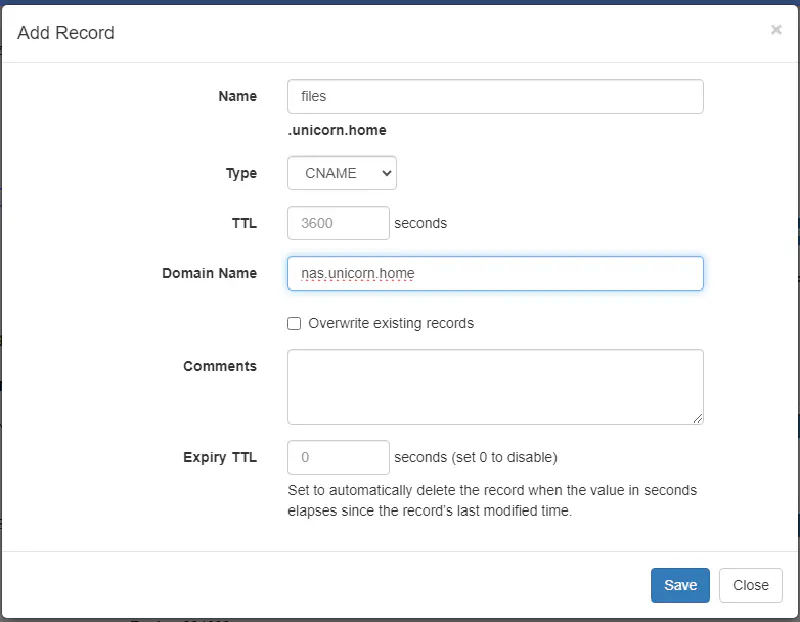Click the Name field containing files
The width and height of the screenshot is (800, 622).
pos(495,96)
